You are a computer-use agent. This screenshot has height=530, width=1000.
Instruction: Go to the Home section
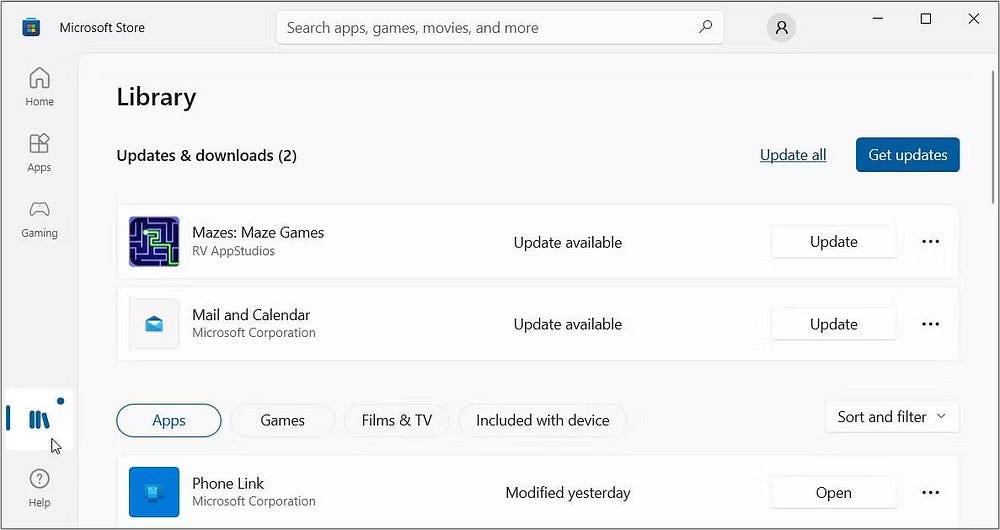[x=40, y=87]
